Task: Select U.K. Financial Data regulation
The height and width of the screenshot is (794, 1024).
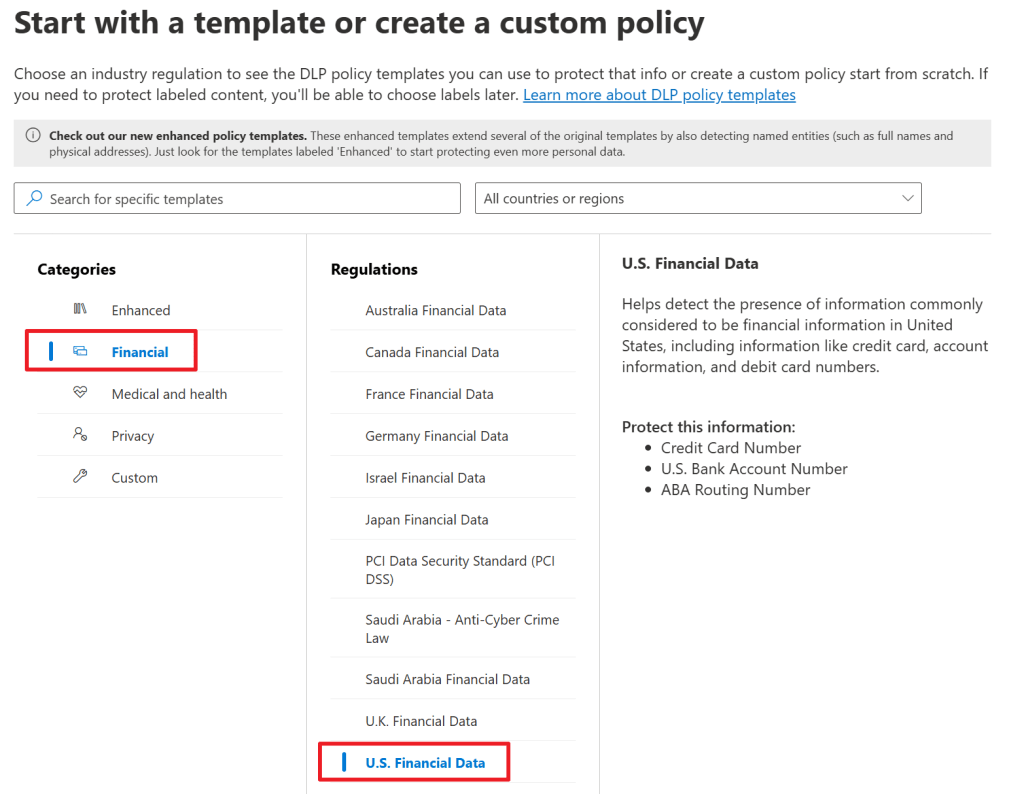Action: [421, 721]
